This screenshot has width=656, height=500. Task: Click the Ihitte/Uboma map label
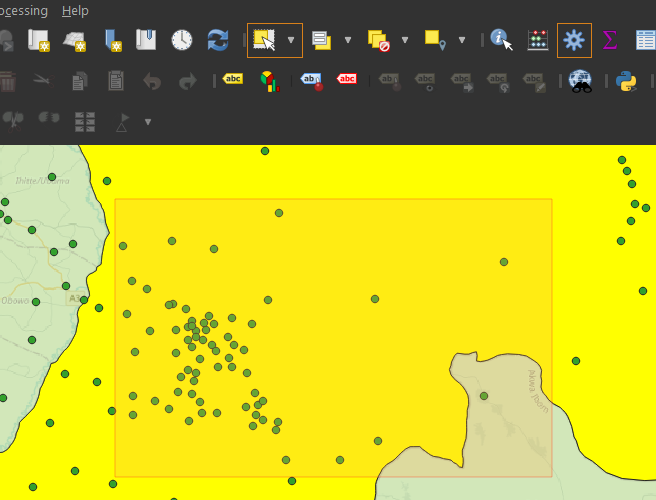[x=42, y=181]
